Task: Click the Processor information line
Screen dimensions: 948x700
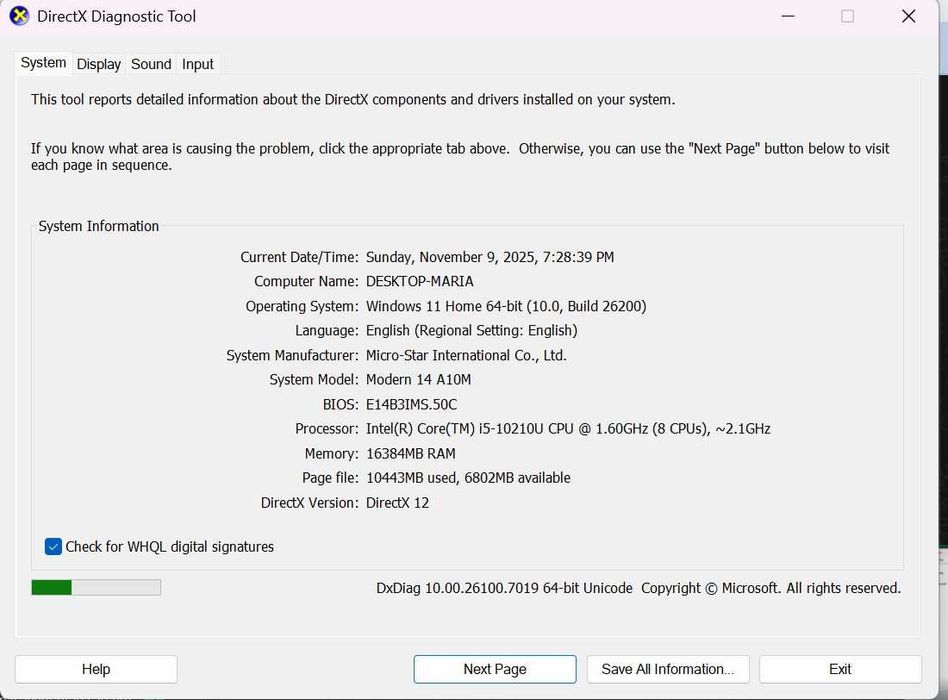Action: point(568,429)
